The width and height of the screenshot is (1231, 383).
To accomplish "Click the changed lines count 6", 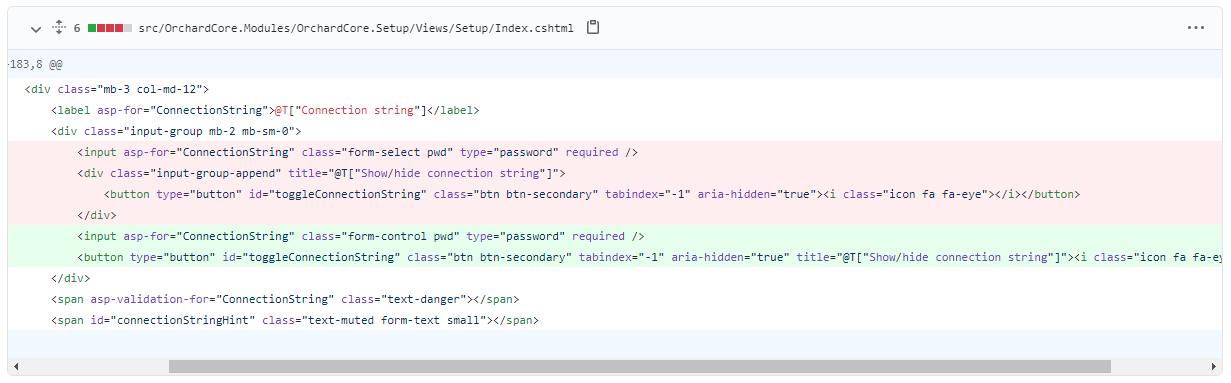I will pos(77,28).
